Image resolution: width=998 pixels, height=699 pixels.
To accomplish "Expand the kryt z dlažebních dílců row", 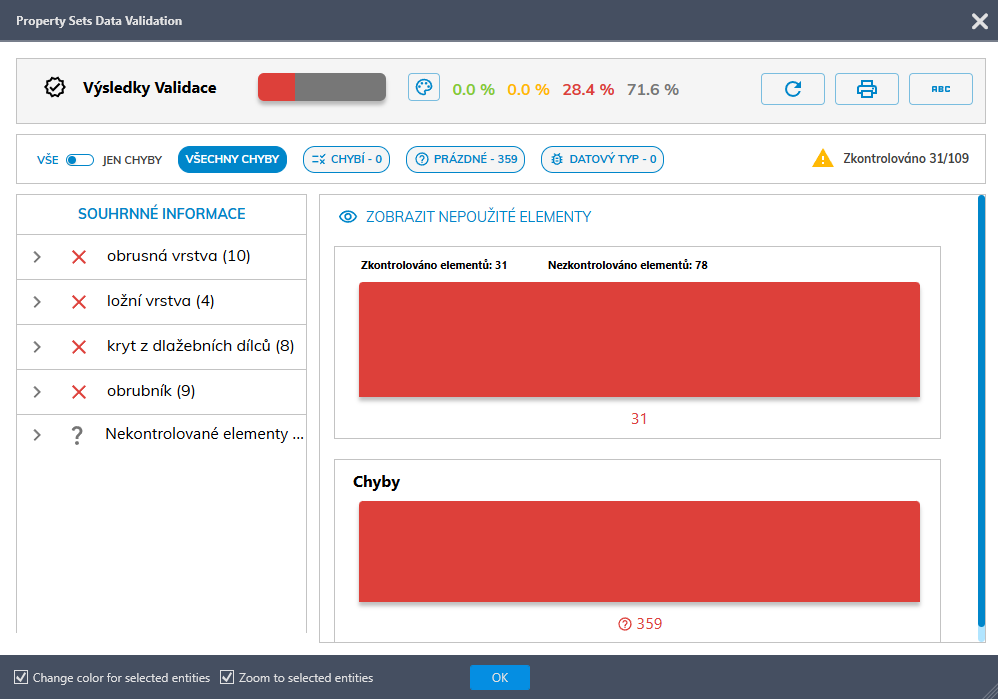I will coord(37,347).
